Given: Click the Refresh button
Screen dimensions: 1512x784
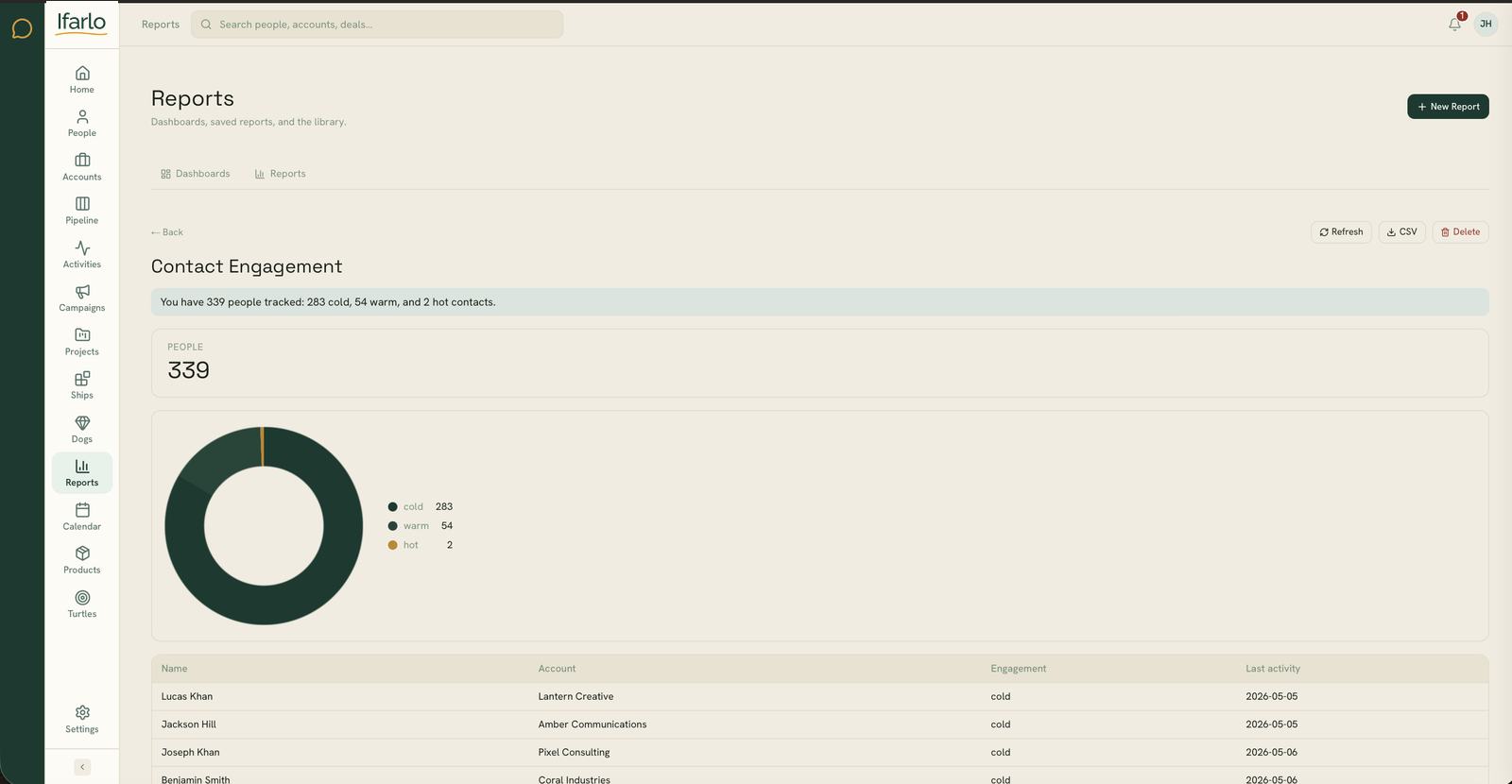Looking at the screenshot, I should (1341, 232).
